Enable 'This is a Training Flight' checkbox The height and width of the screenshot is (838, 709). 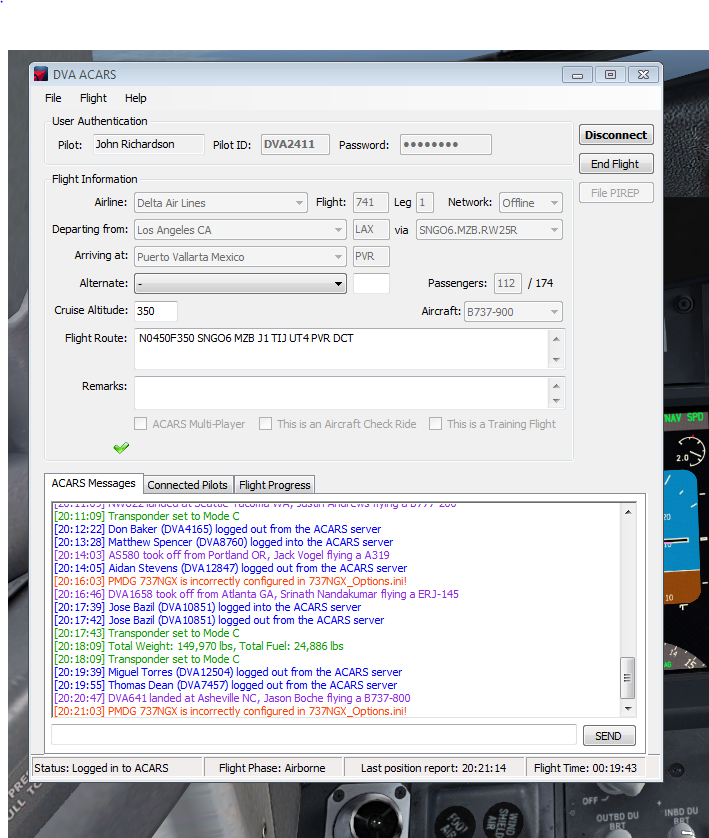point(435,424)
